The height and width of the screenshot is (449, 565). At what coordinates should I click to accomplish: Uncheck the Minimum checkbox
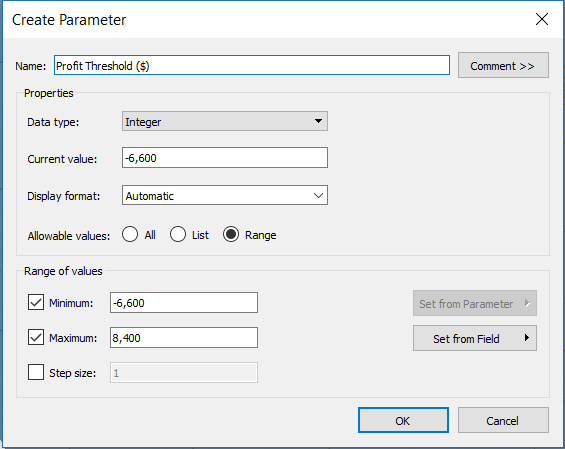point(36,302)
